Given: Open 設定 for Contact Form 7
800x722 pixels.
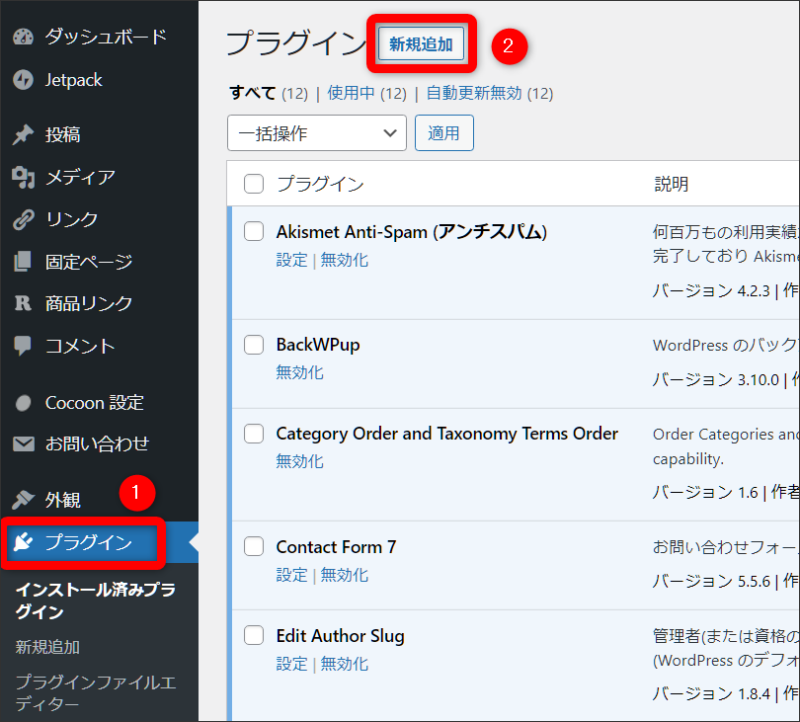Looking at the screenshot, I should (292, 575).
